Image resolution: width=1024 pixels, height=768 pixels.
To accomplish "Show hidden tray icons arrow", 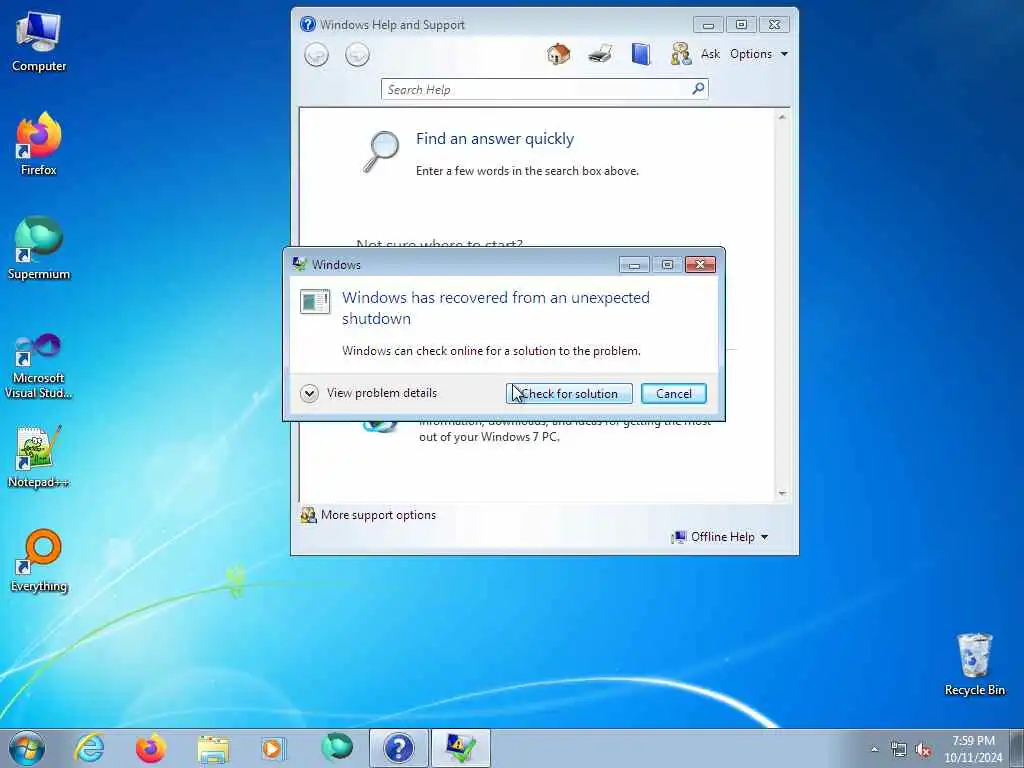I will (874, 750).
